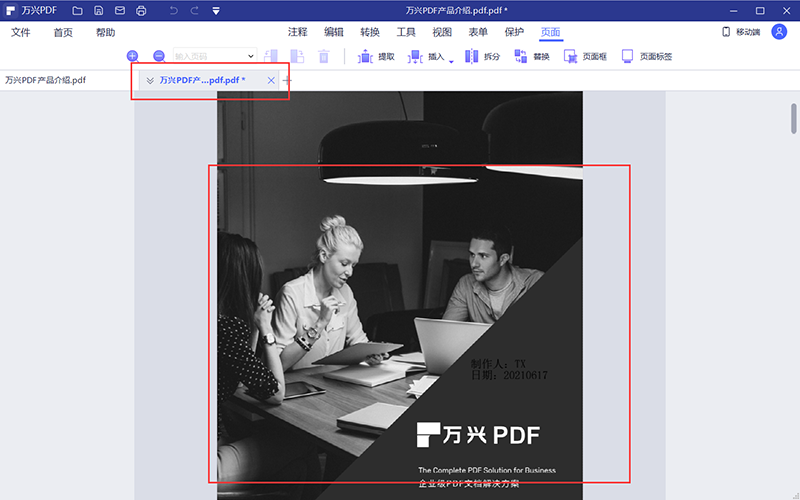This screenshot has width=800, height=500.
Task: Click the 替换 (replace) page tool
Action: (531, 57)
